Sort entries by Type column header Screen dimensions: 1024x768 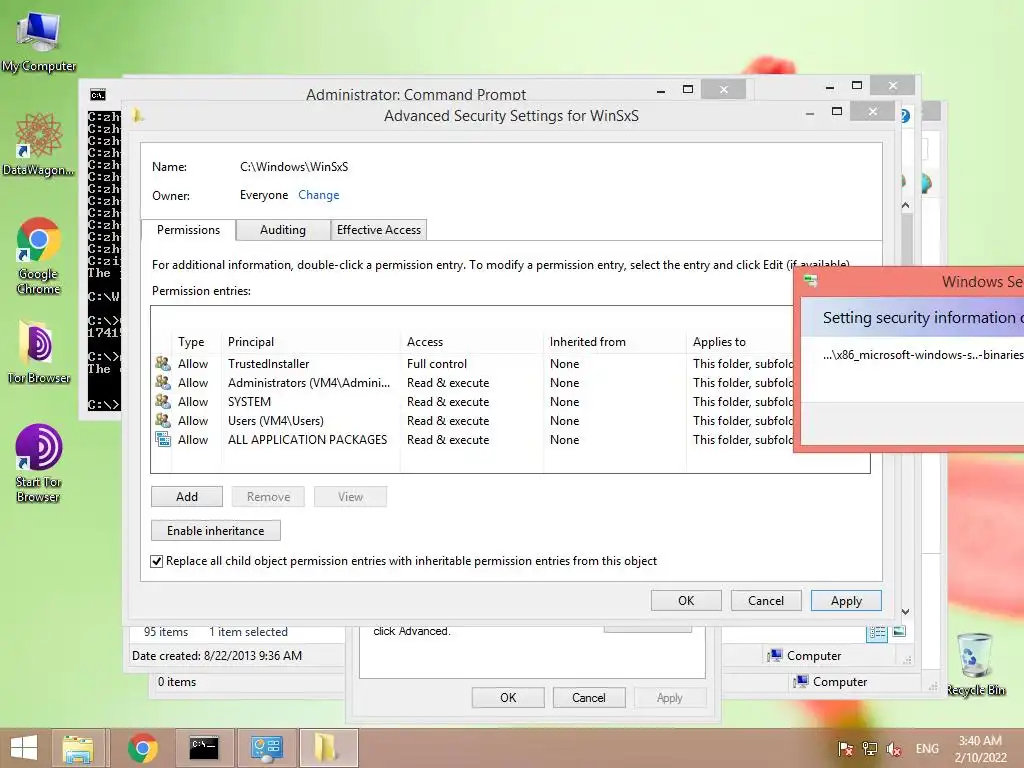click(x=191, y=342)
